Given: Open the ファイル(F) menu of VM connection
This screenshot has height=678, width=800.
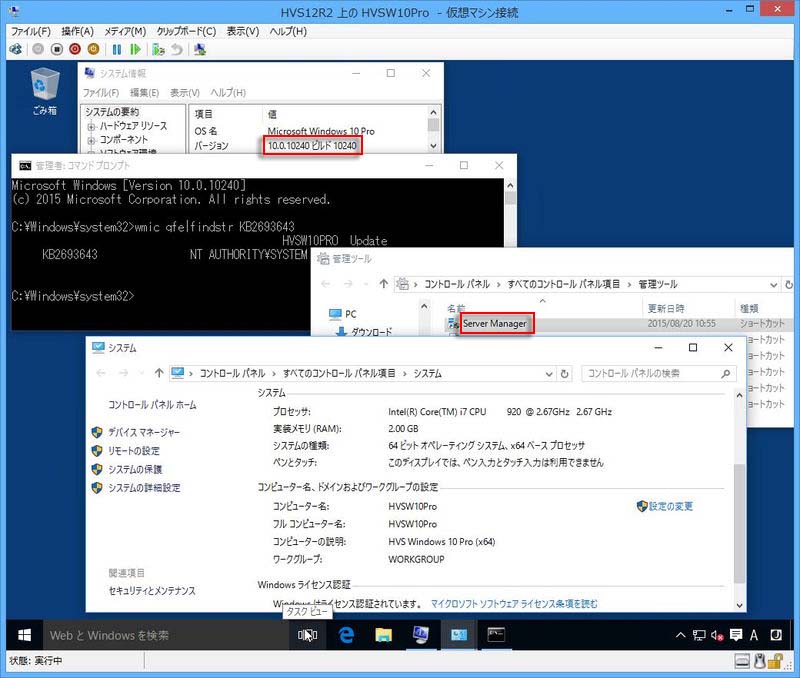Looking at the screenshot, I should 31,32.
